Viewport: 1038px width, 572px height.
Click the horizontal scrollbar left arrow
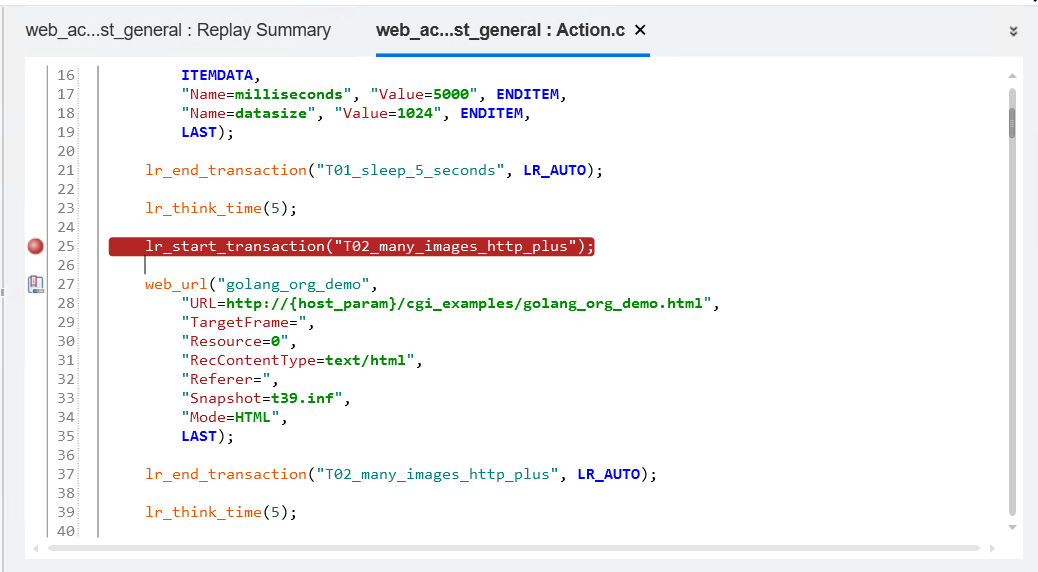tap(37, 548)
